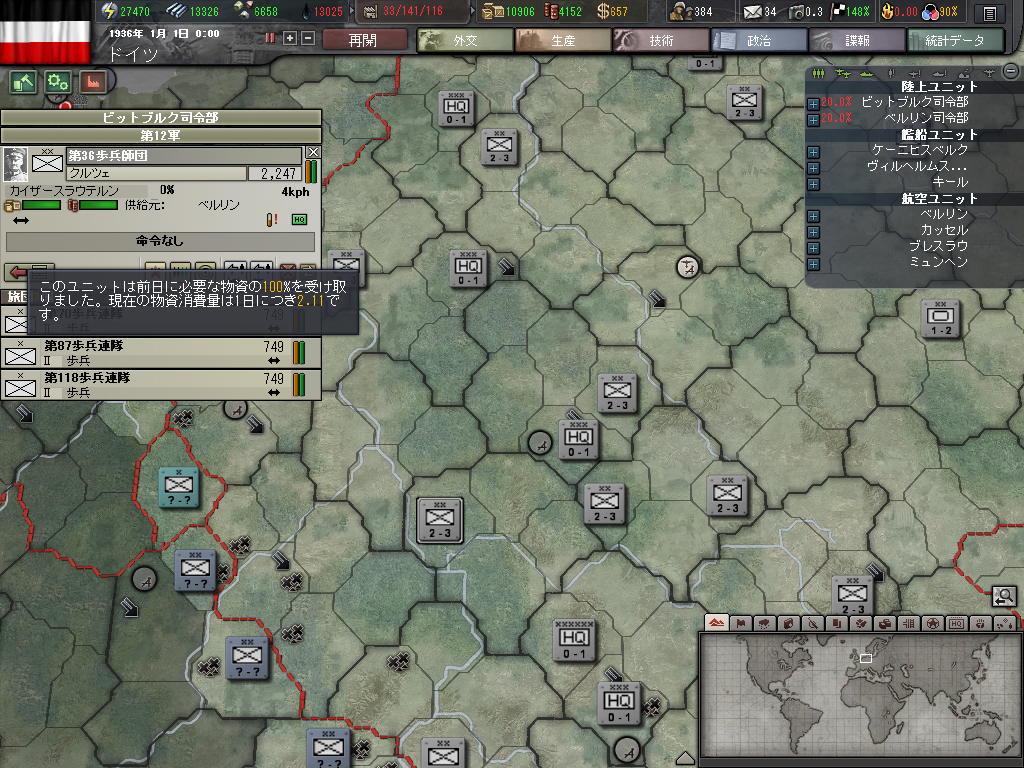
Task: Click the HQ counter labelled XXXXXX 0-1
Action: click(574, 640)
